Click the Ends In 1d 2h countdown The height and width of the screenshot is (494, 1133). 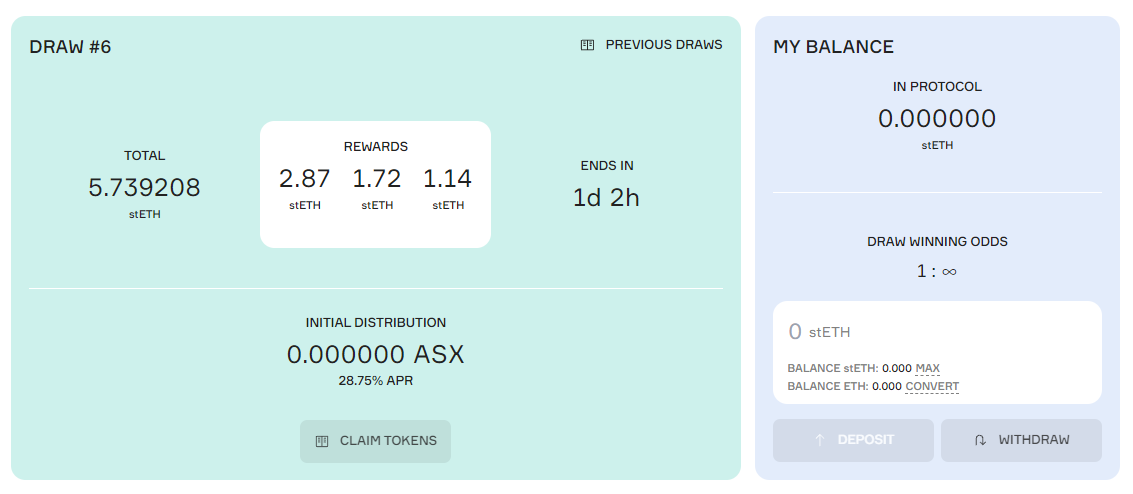[x=606, y=197]
